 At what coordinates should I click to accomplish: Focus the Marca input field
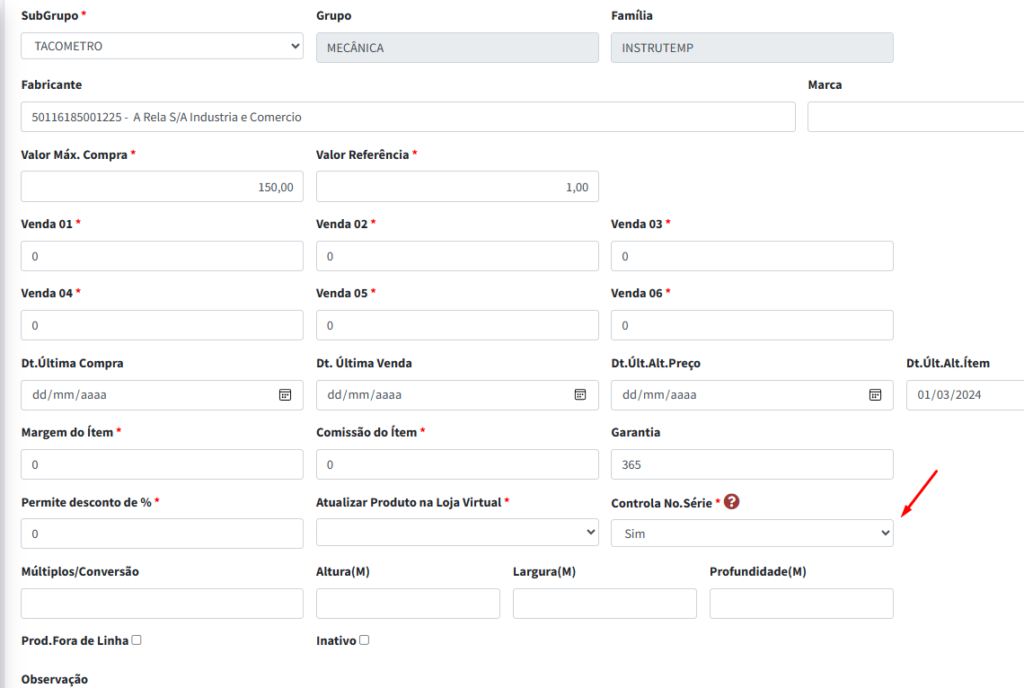(916, 117)
